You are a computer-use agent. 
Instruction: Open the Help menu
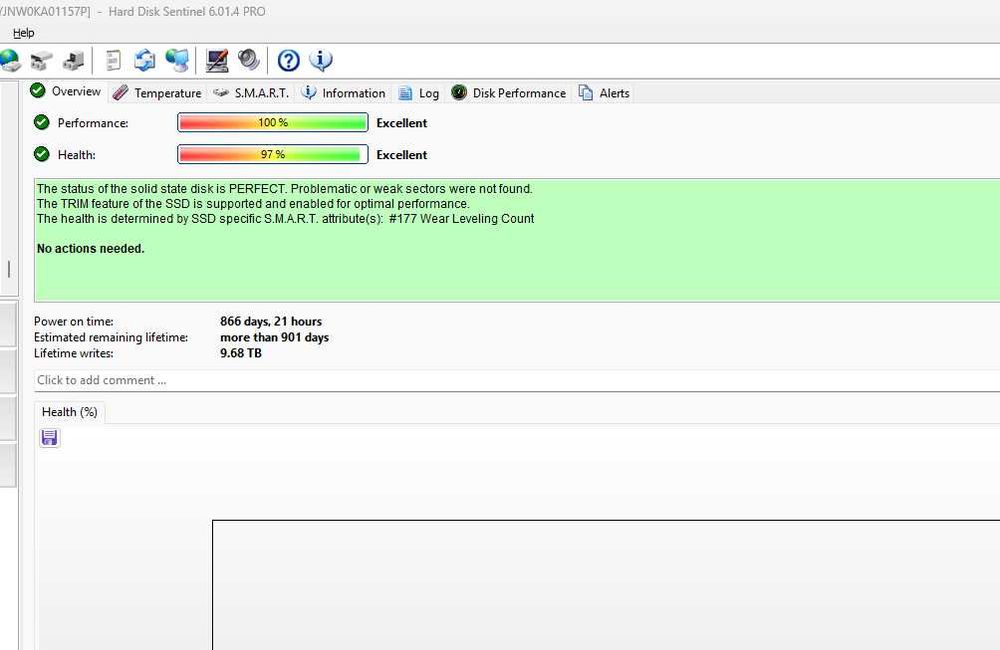(24, 33)
